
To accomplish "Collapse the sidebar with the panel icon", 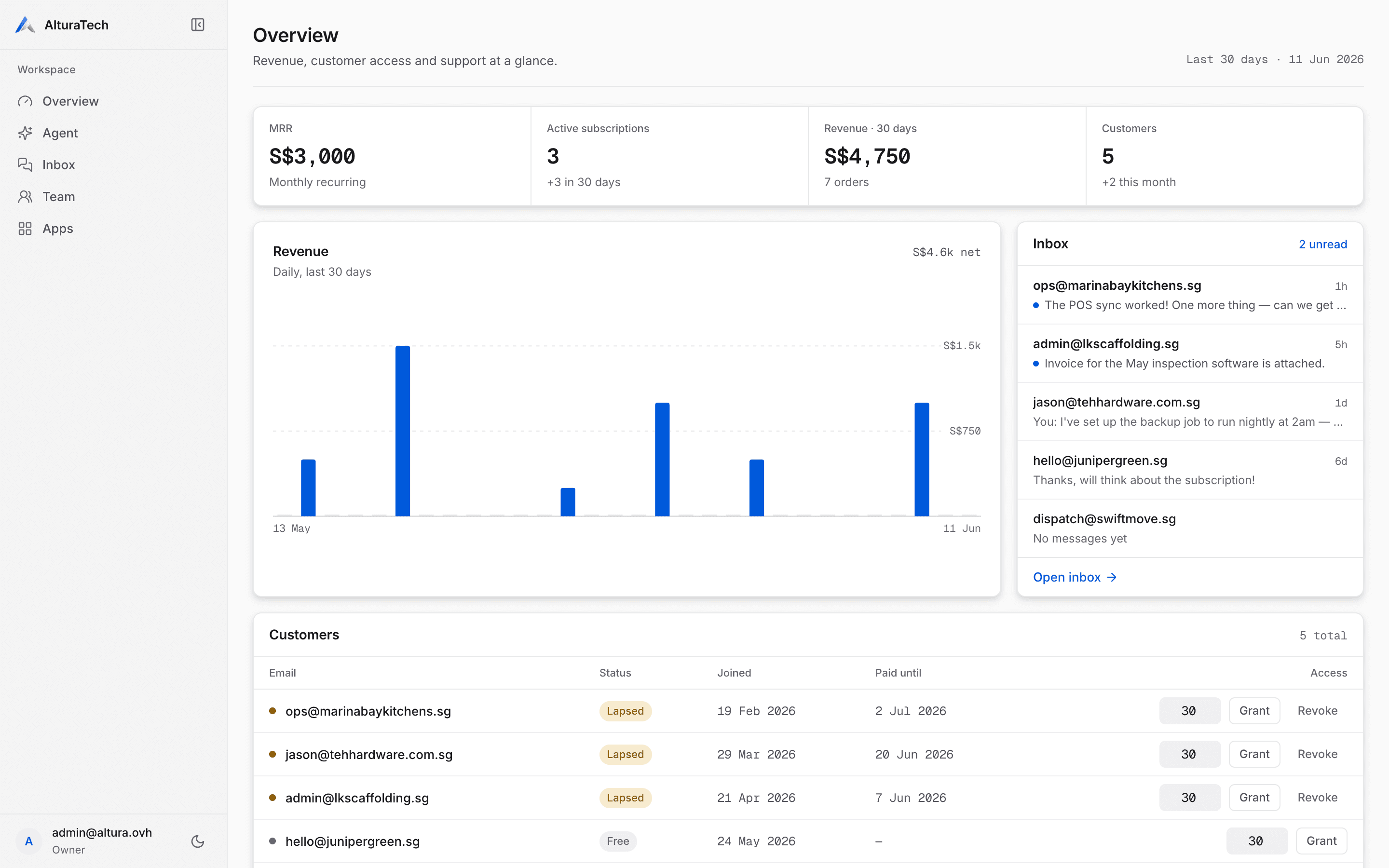I will coord(197,25).
